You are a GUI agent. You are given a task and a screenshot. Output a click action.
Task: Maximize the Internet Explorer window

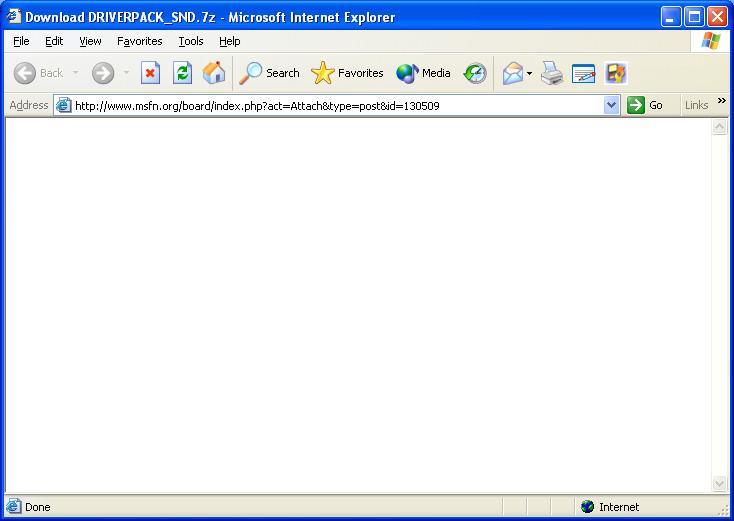[694, 17]
